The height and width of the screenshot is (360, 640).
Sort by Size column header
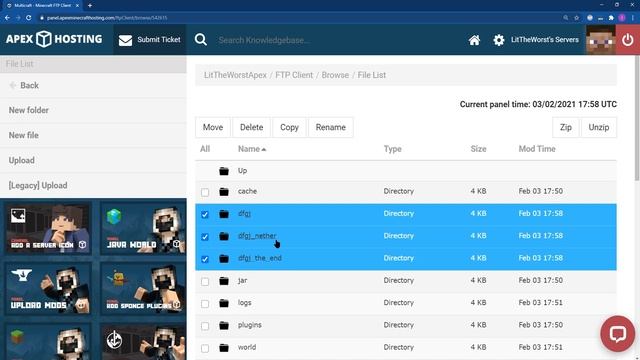coord(478,149)
